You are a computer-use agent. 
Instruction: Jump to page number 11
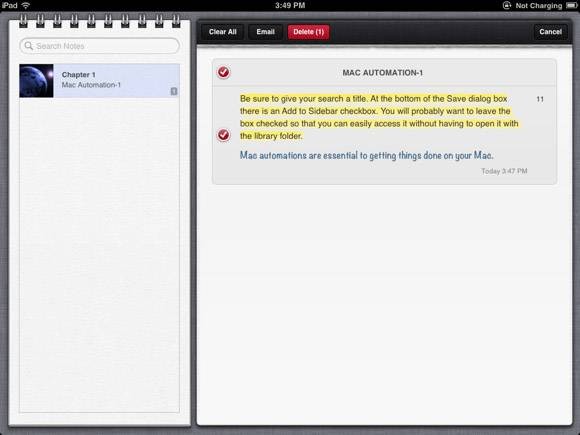[x=540, y=99]
